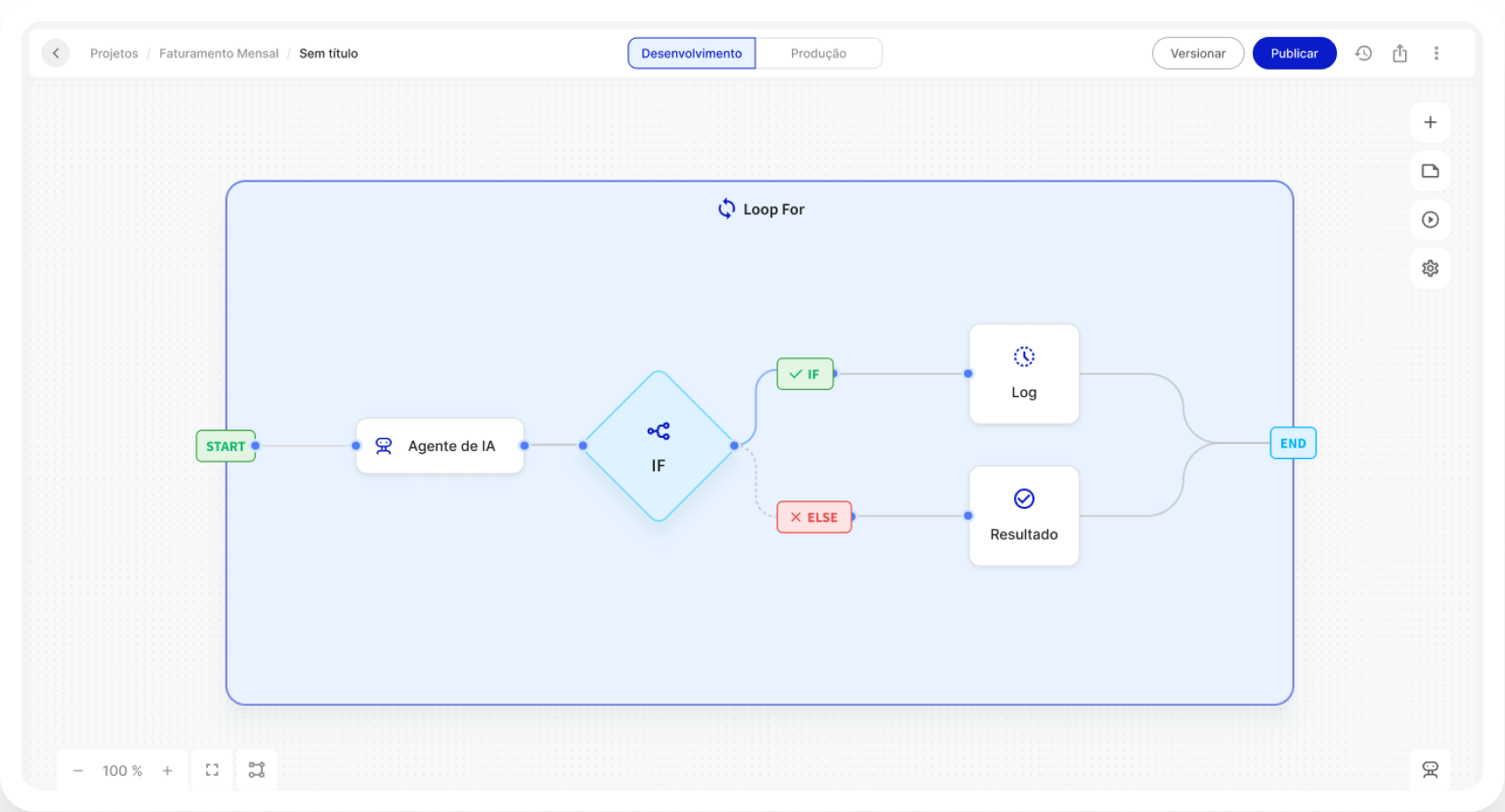Click the Publicar button
1505x812 pixels.
pos(1294,53)
